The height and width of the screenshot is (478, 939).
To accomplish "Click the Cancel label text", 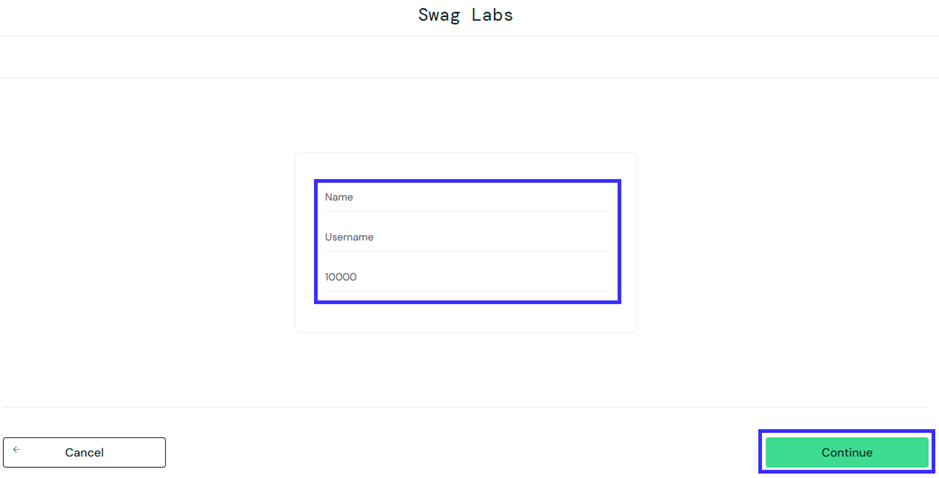I will tap(84, 453).
